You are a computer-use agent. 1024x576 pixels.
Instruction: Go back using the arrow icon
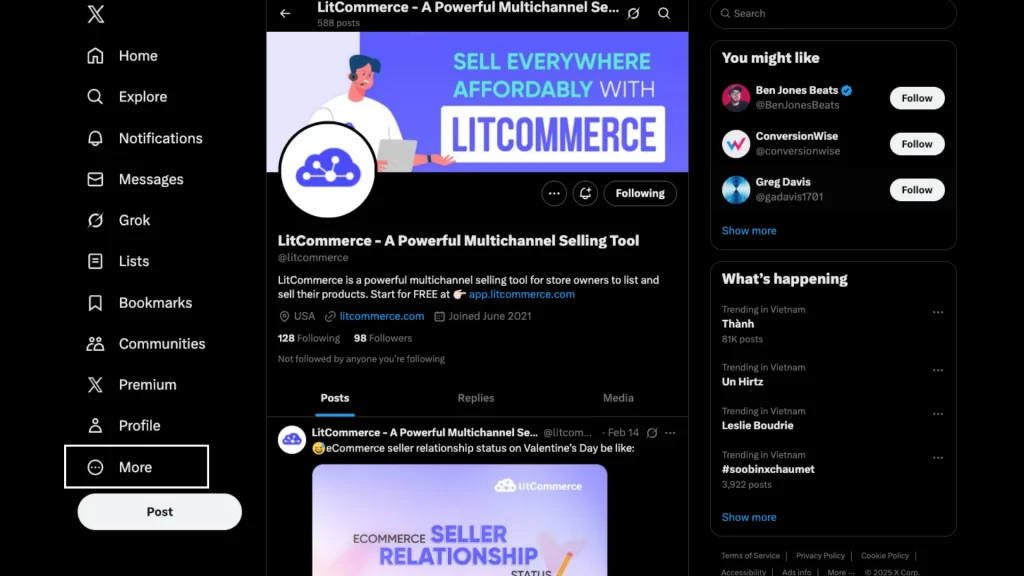click(285, 13)
